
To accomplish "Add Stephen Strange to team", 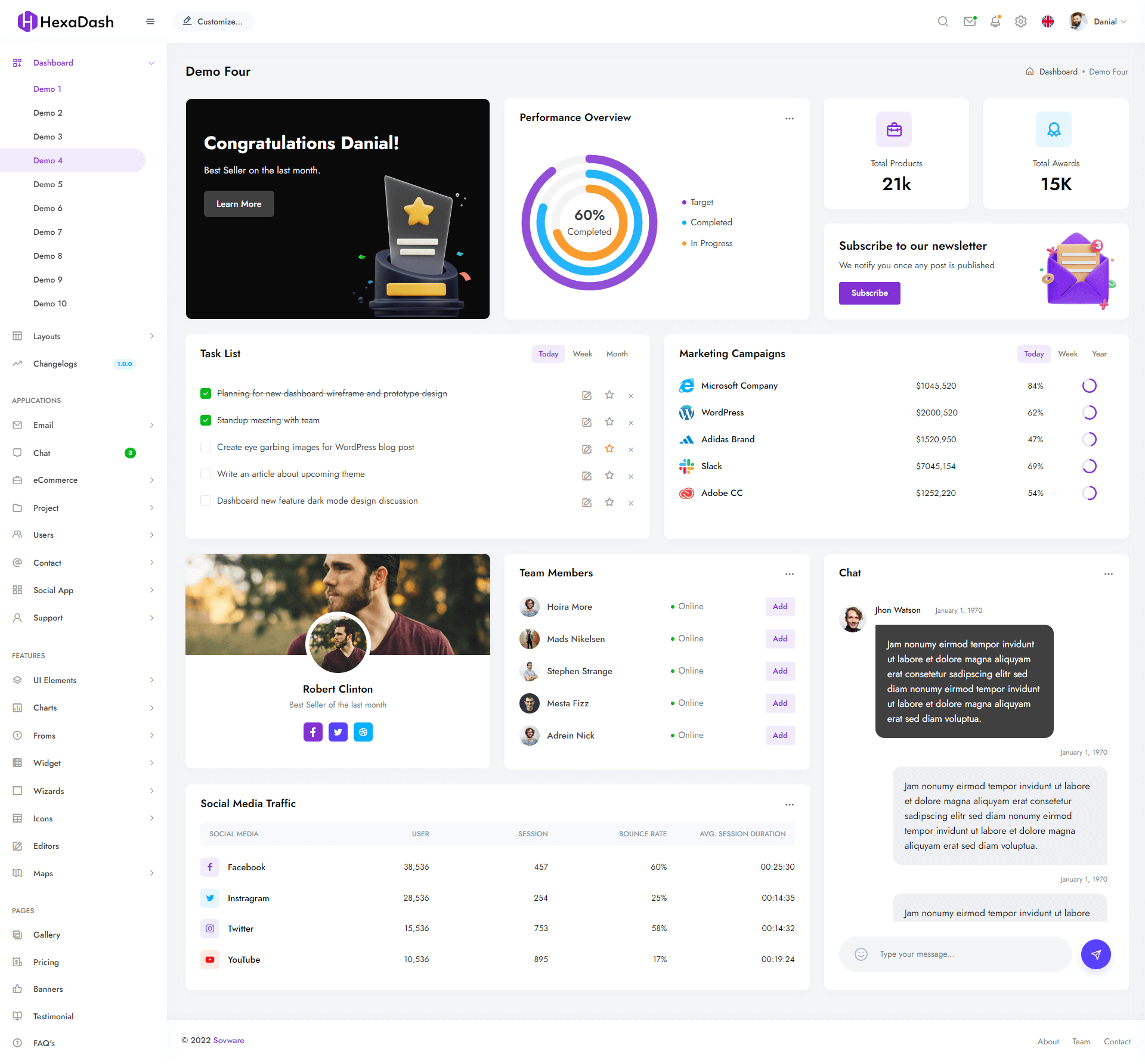I will pos(780,671).
